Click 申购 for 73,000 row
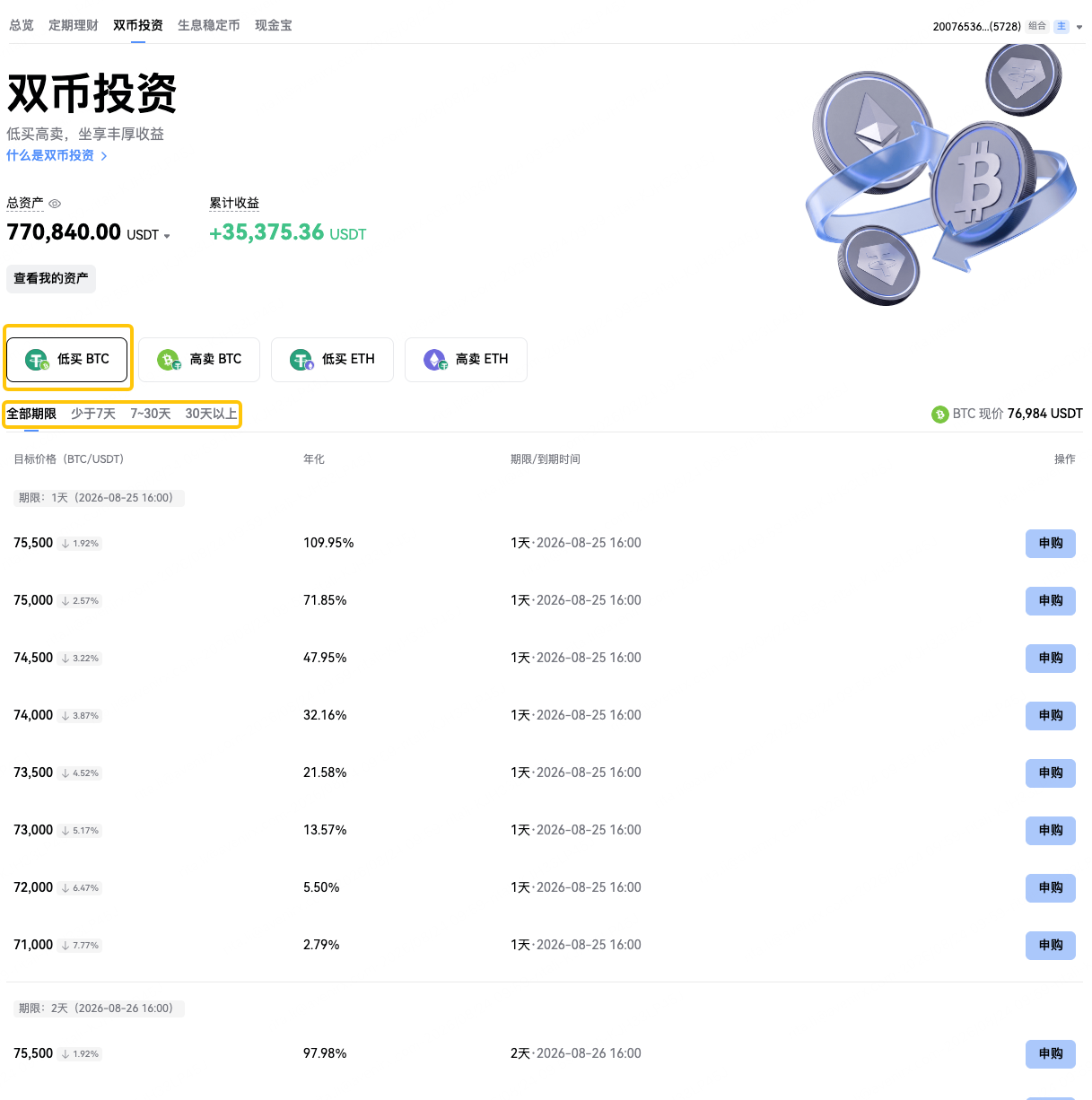1092x1100 pixels. 1051,831
